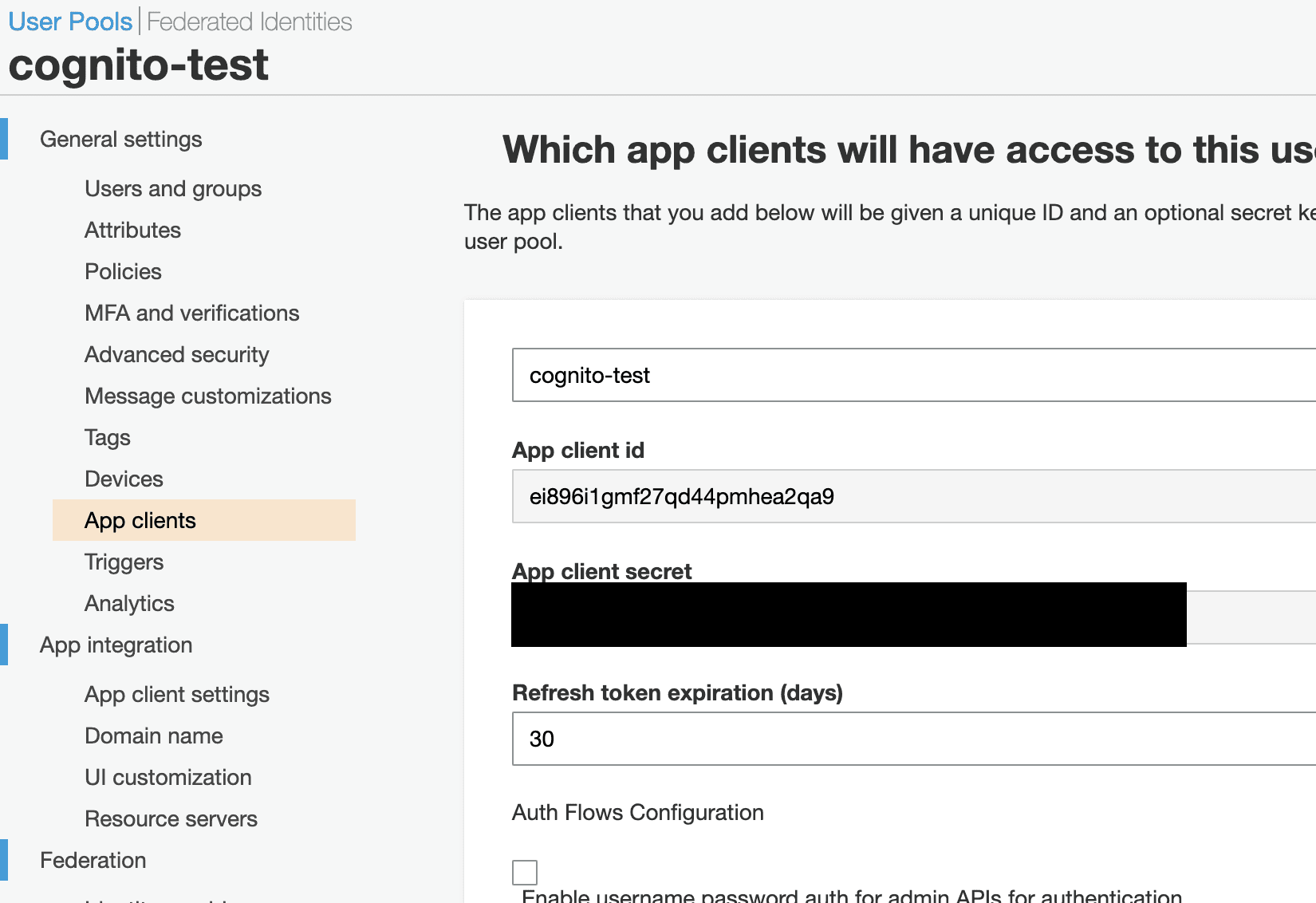Open Devices settings
Image resolution: width=1316 pixels, height=903 pixels.
click(x=124, y=479)
